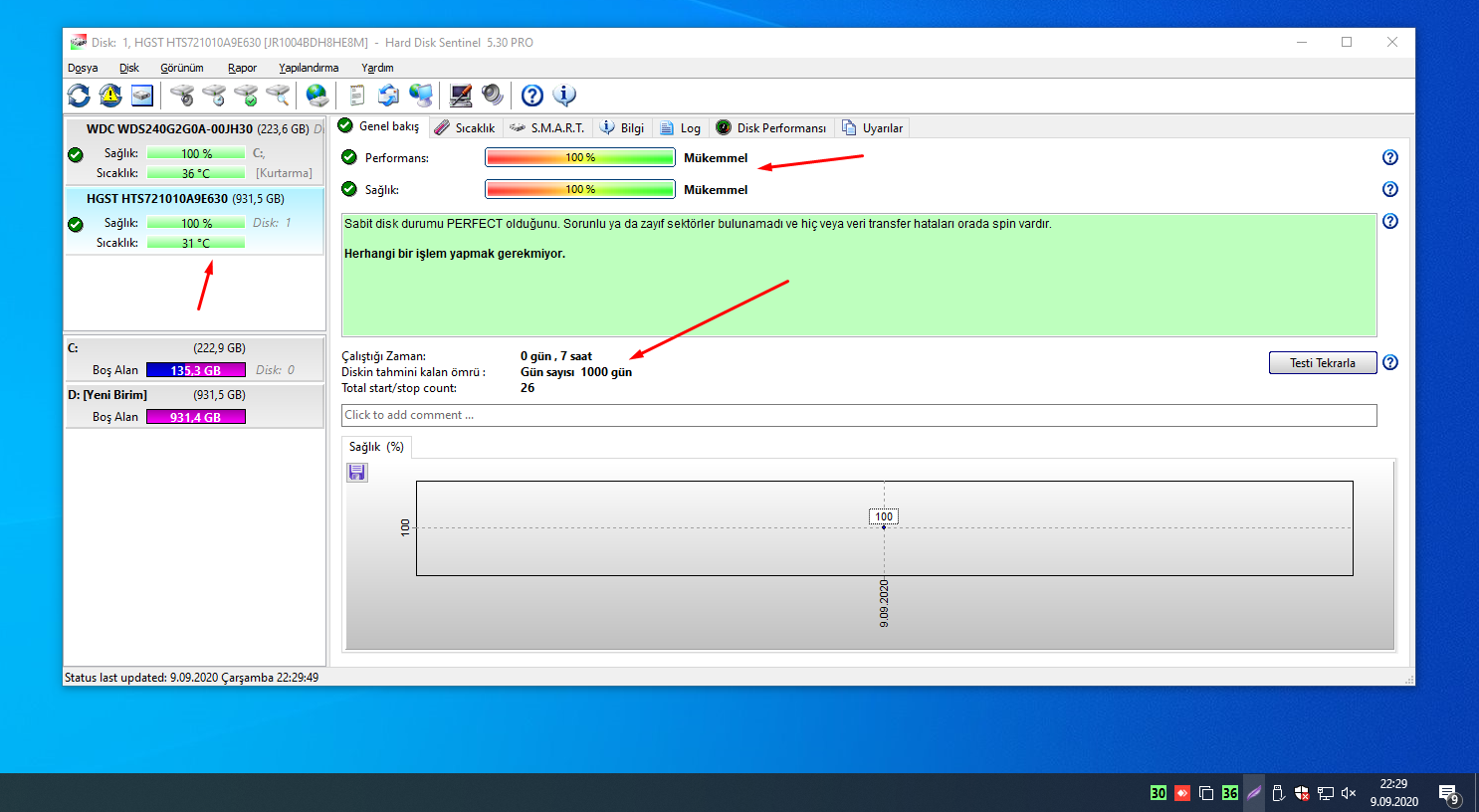Click the disk with magnifying glass icon
The width and height of the screenshot is (1479, 812).
pyautogui.click(x=278, y=96)
